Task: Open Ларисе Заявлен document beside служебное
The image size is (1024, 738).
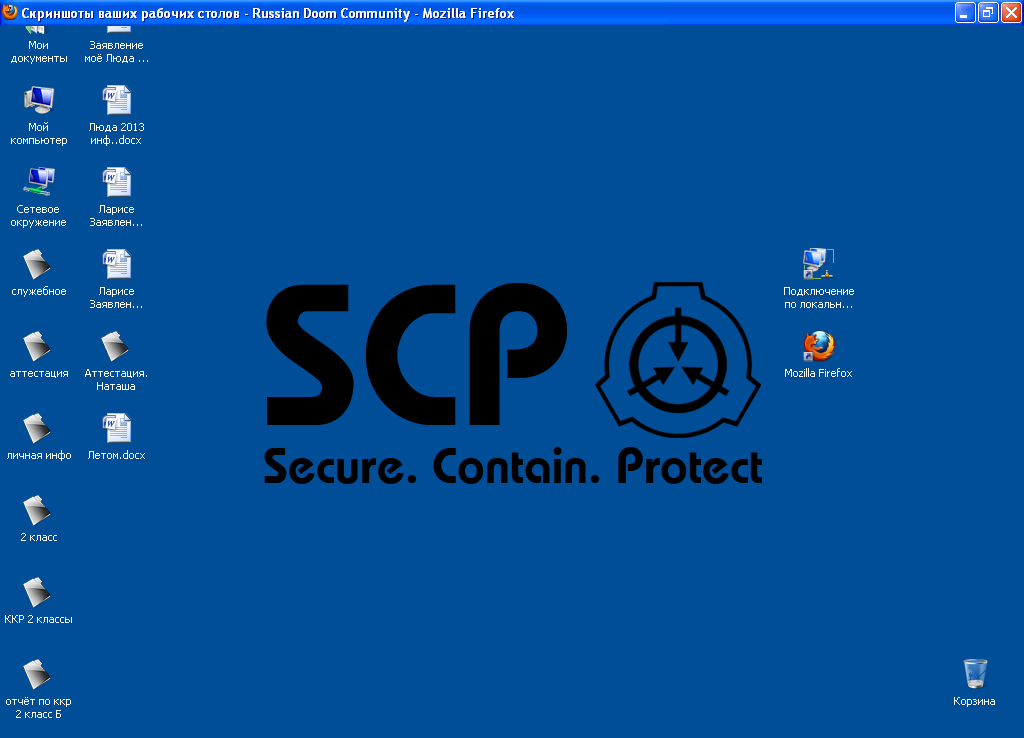Action: coord(116,280)
